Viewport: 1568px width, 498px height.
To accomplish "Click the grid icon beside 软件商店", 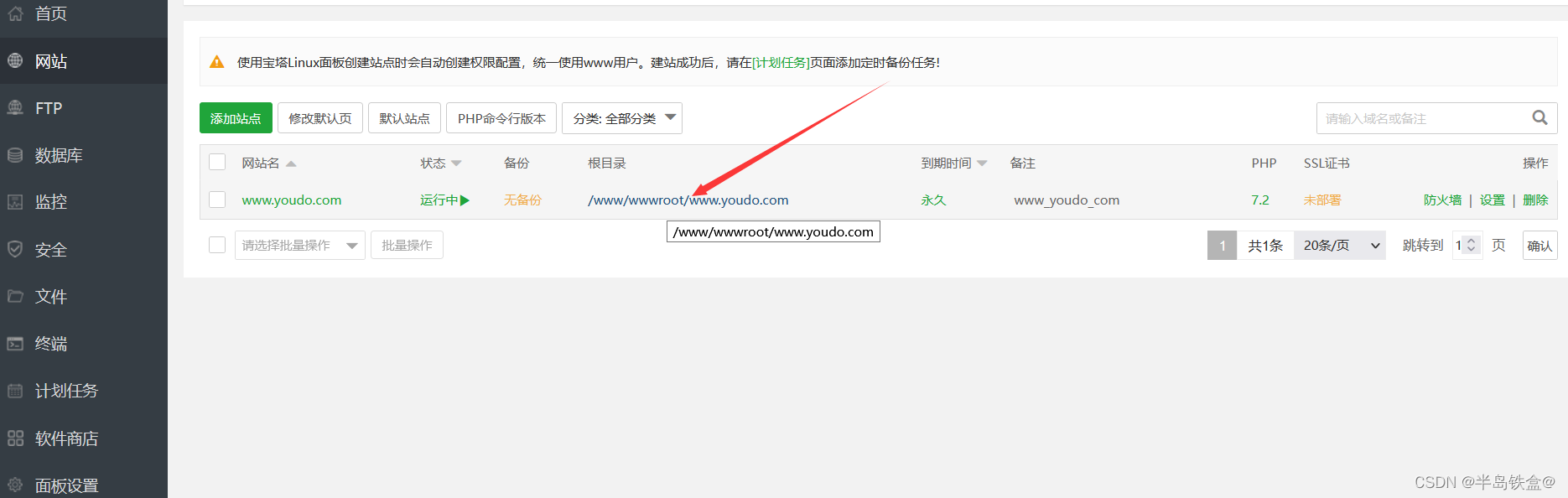I will click(15, 438).
